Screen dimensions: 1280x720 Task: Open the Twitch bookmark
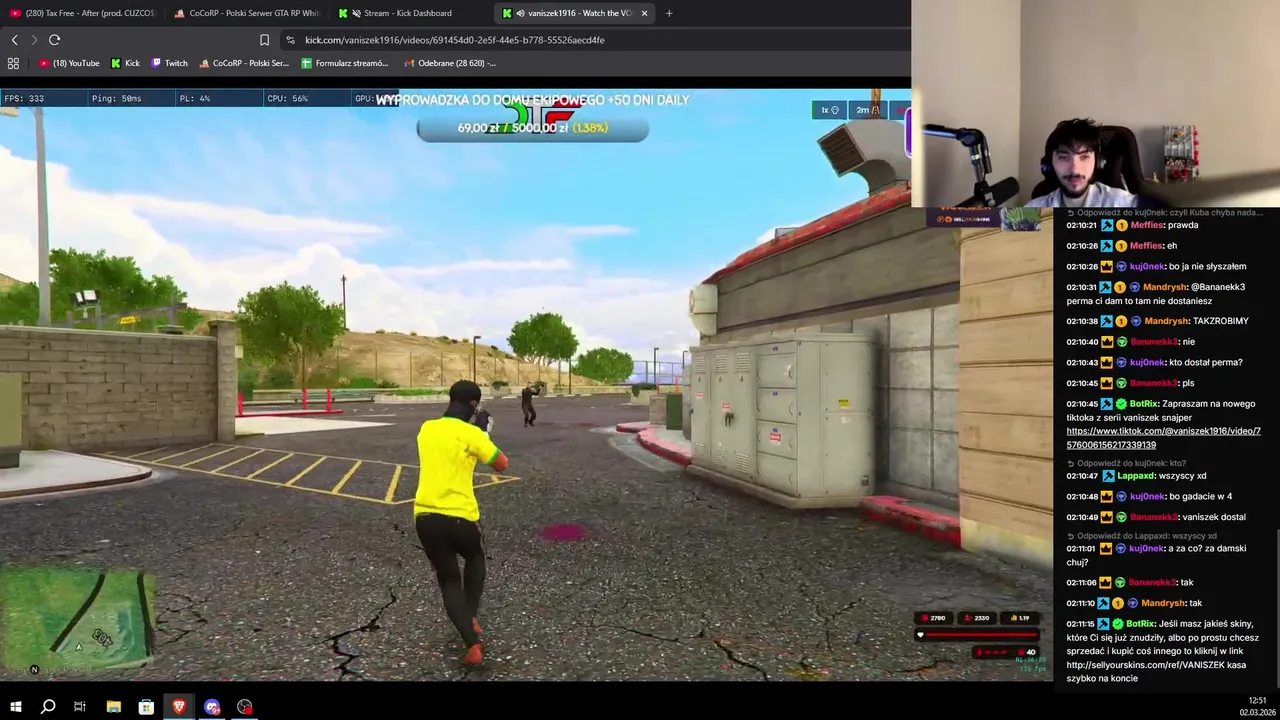(x=169, y=63)
